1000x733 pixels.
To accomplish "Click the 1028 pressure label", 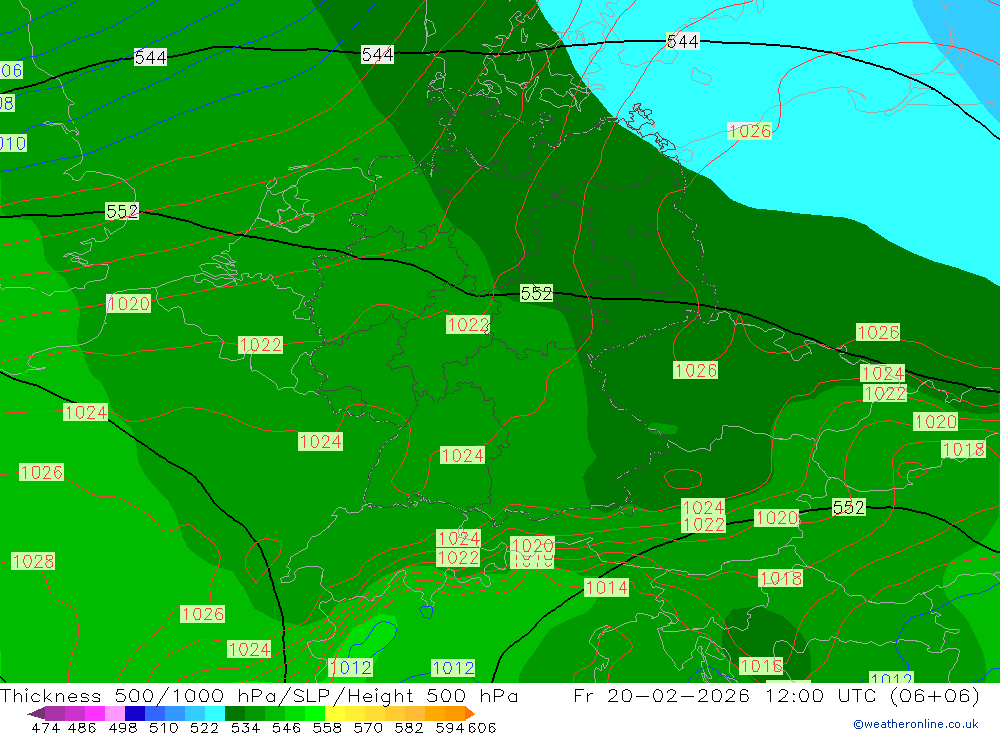I will (33, 561).
